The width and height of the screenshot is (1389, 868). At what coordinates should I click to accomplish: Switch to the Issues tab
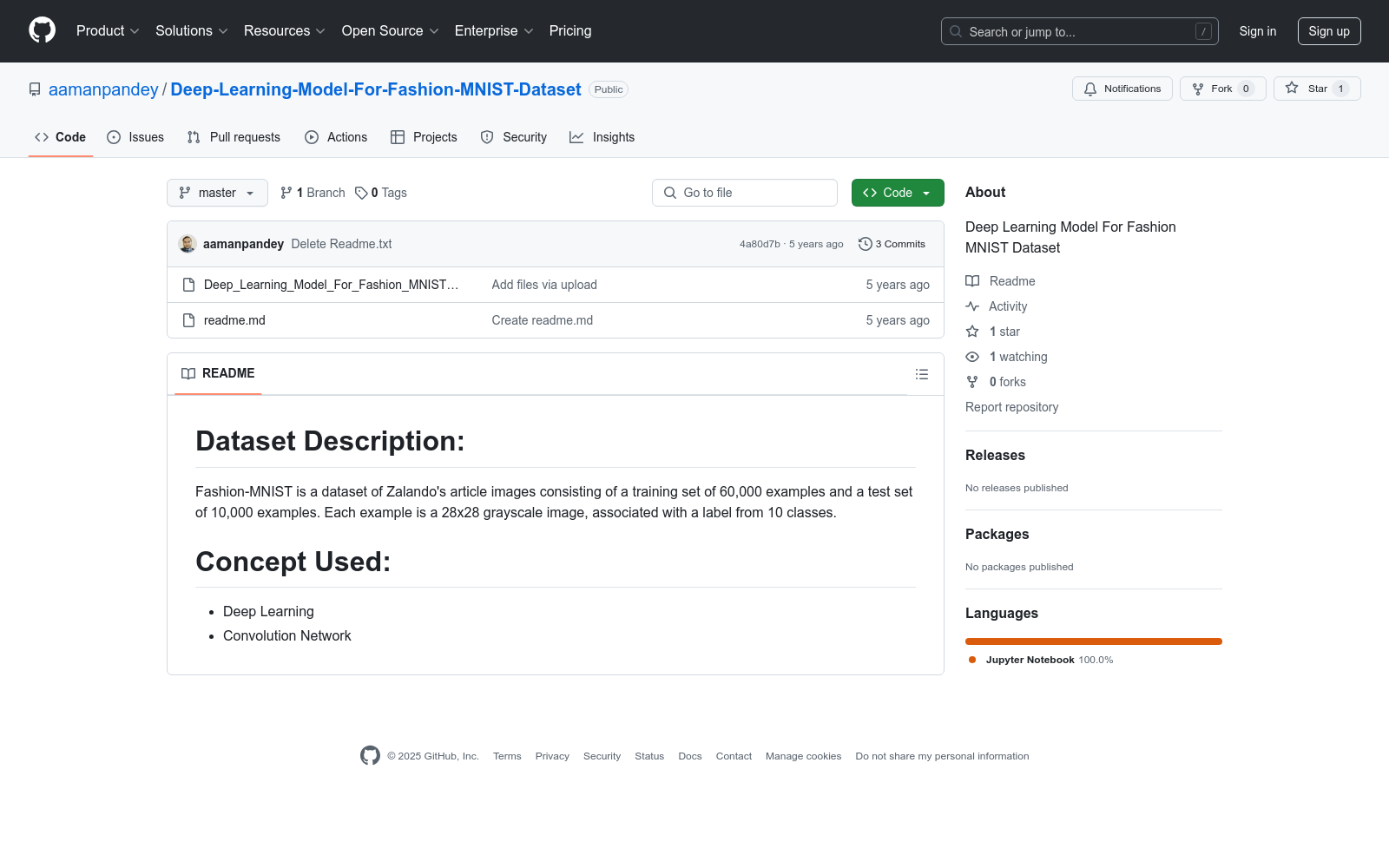[x=135, y=137]
